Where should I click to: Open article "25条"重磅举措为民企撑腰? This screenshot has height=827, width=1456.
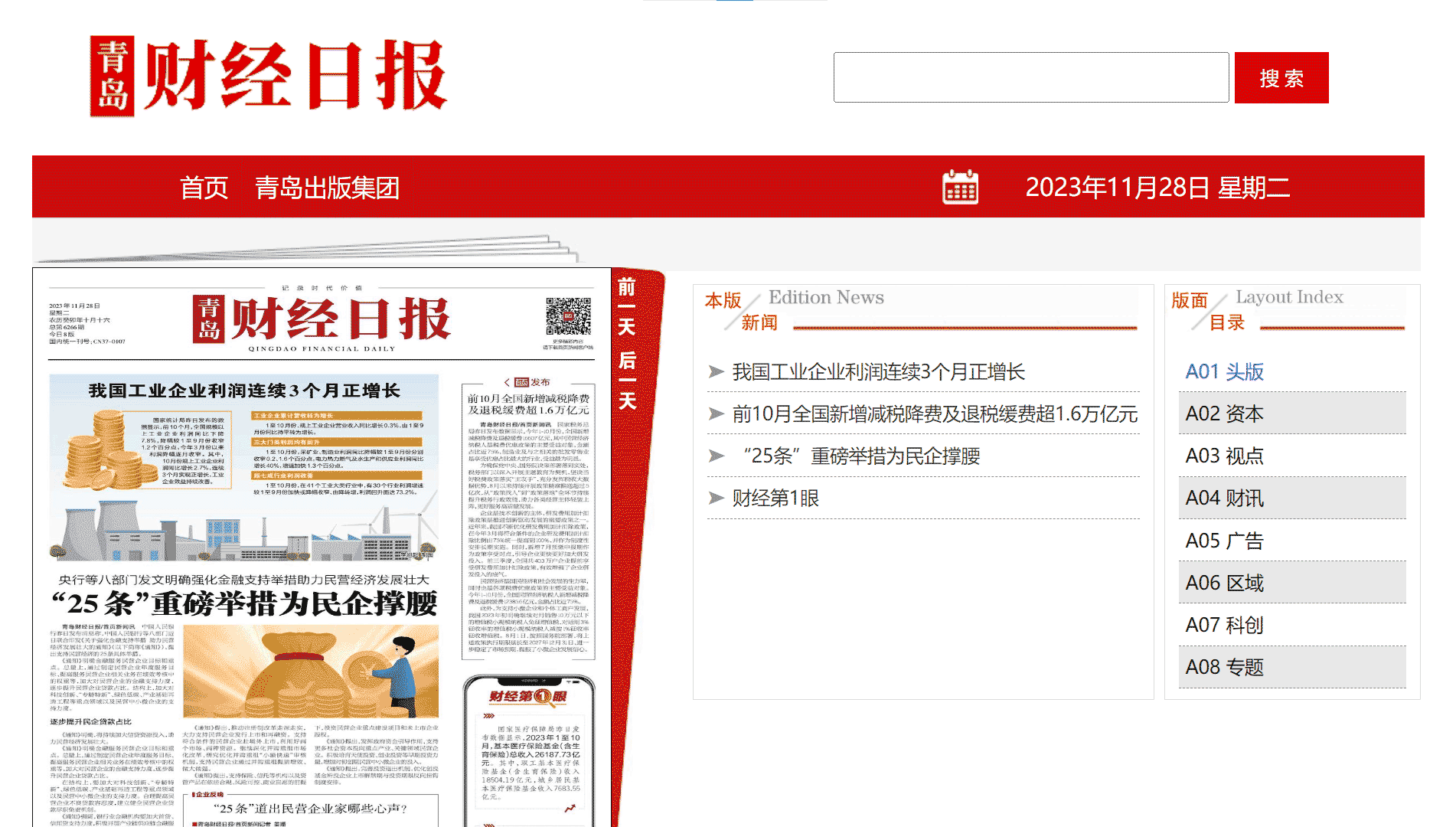tap(857, 456)
